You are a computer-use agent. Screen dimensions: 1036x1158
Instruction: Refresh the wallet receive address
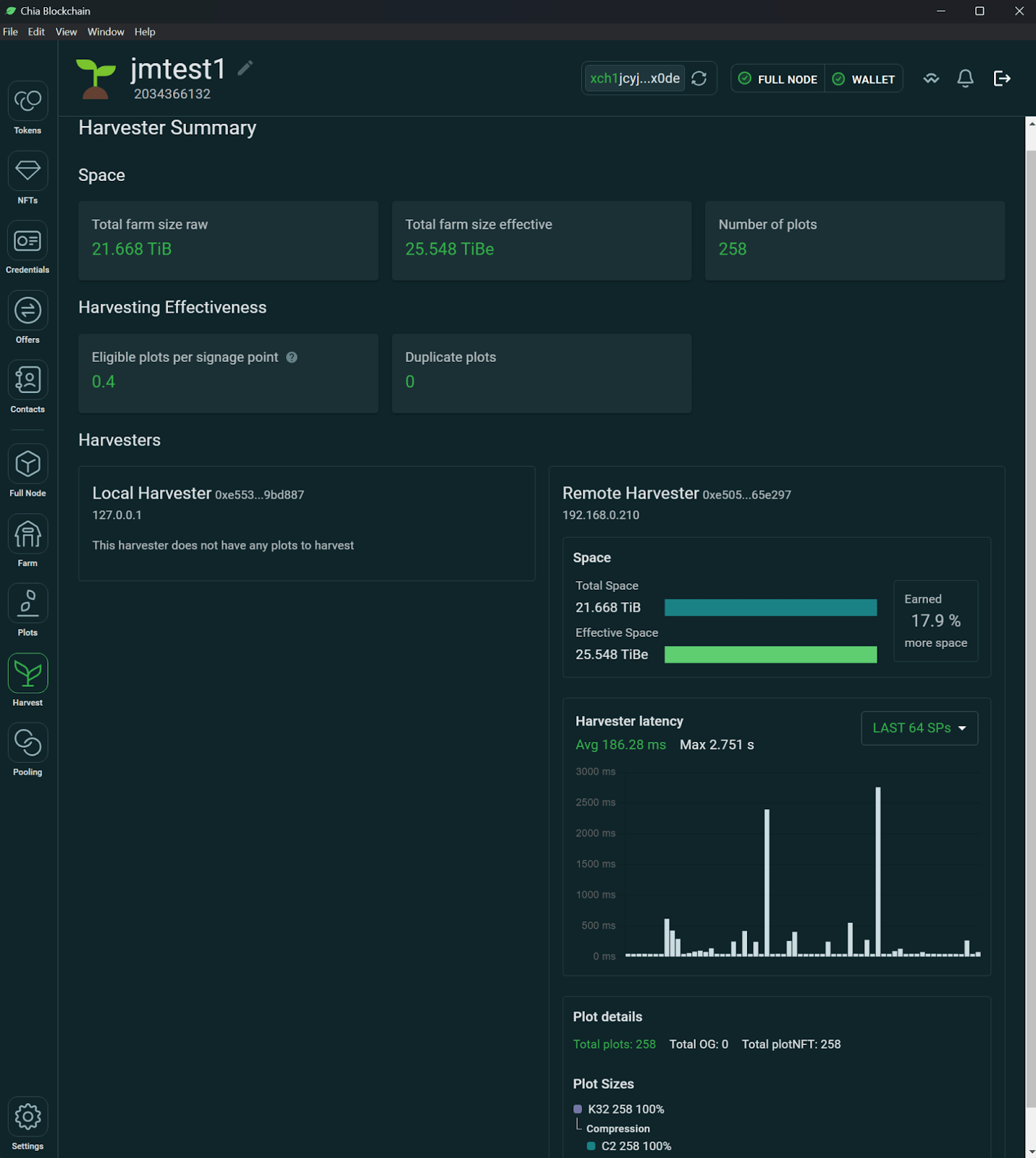pyautogui.click(x=699, y=78)
